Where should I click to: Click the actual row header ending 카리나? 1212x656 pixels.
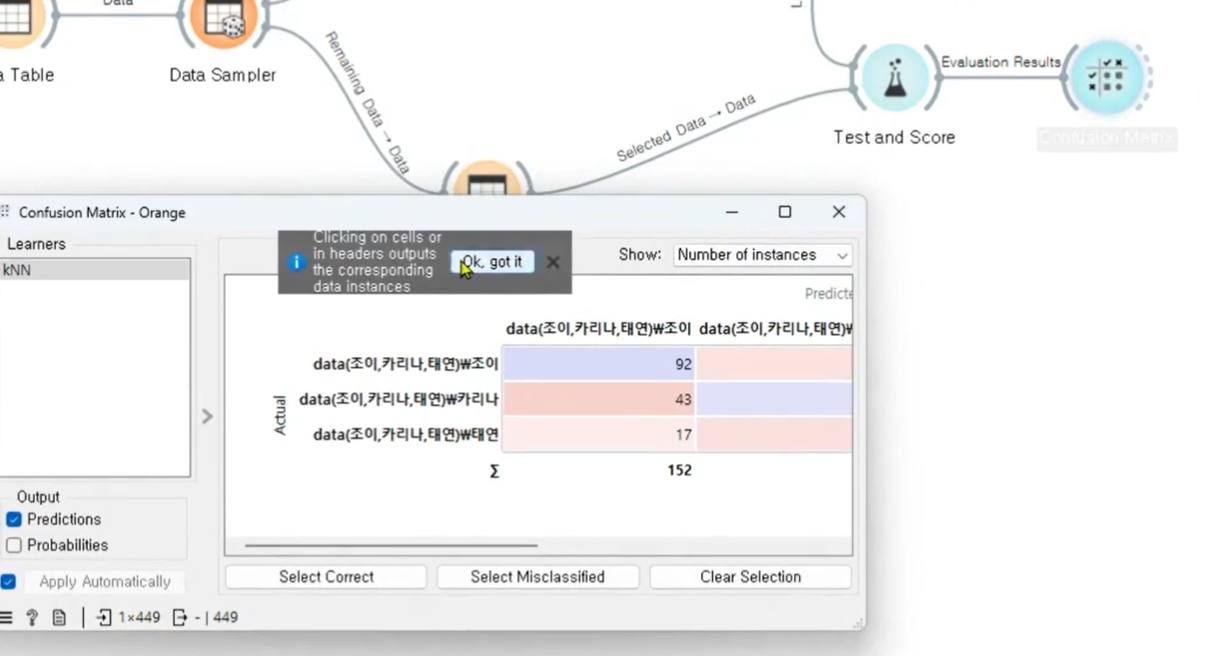click(399, 399)
